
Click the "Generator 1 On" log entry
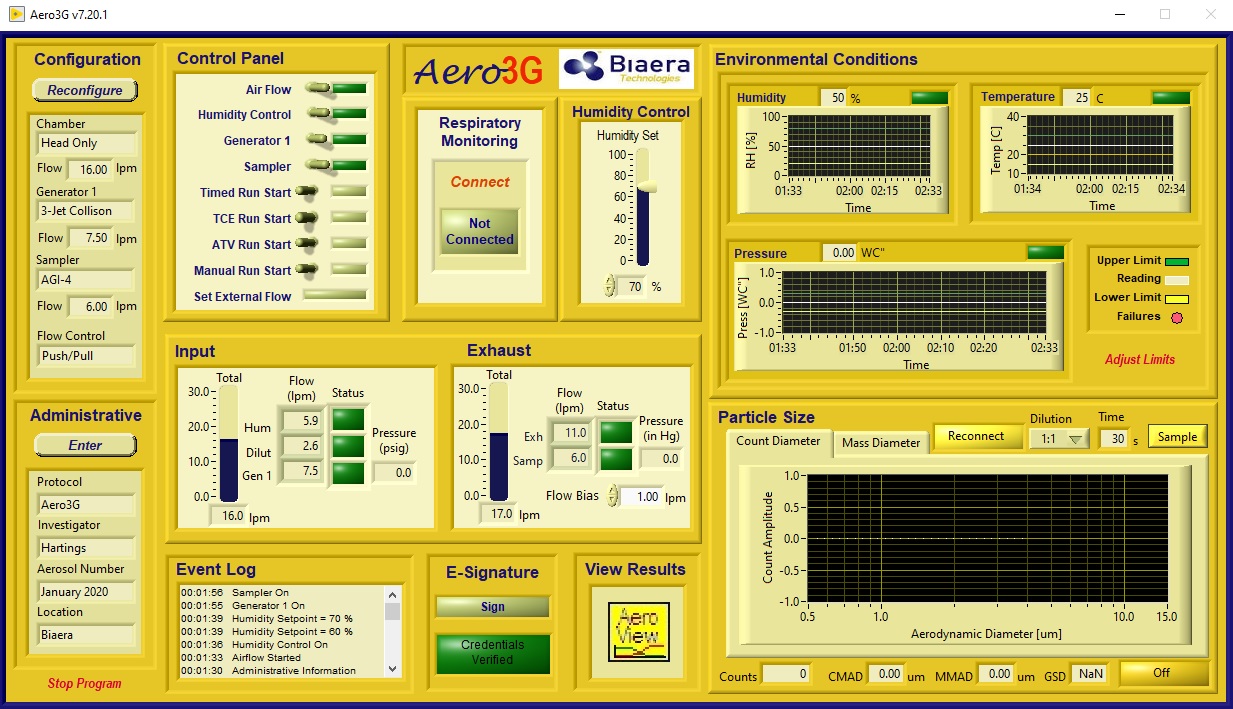coord(243,606)
